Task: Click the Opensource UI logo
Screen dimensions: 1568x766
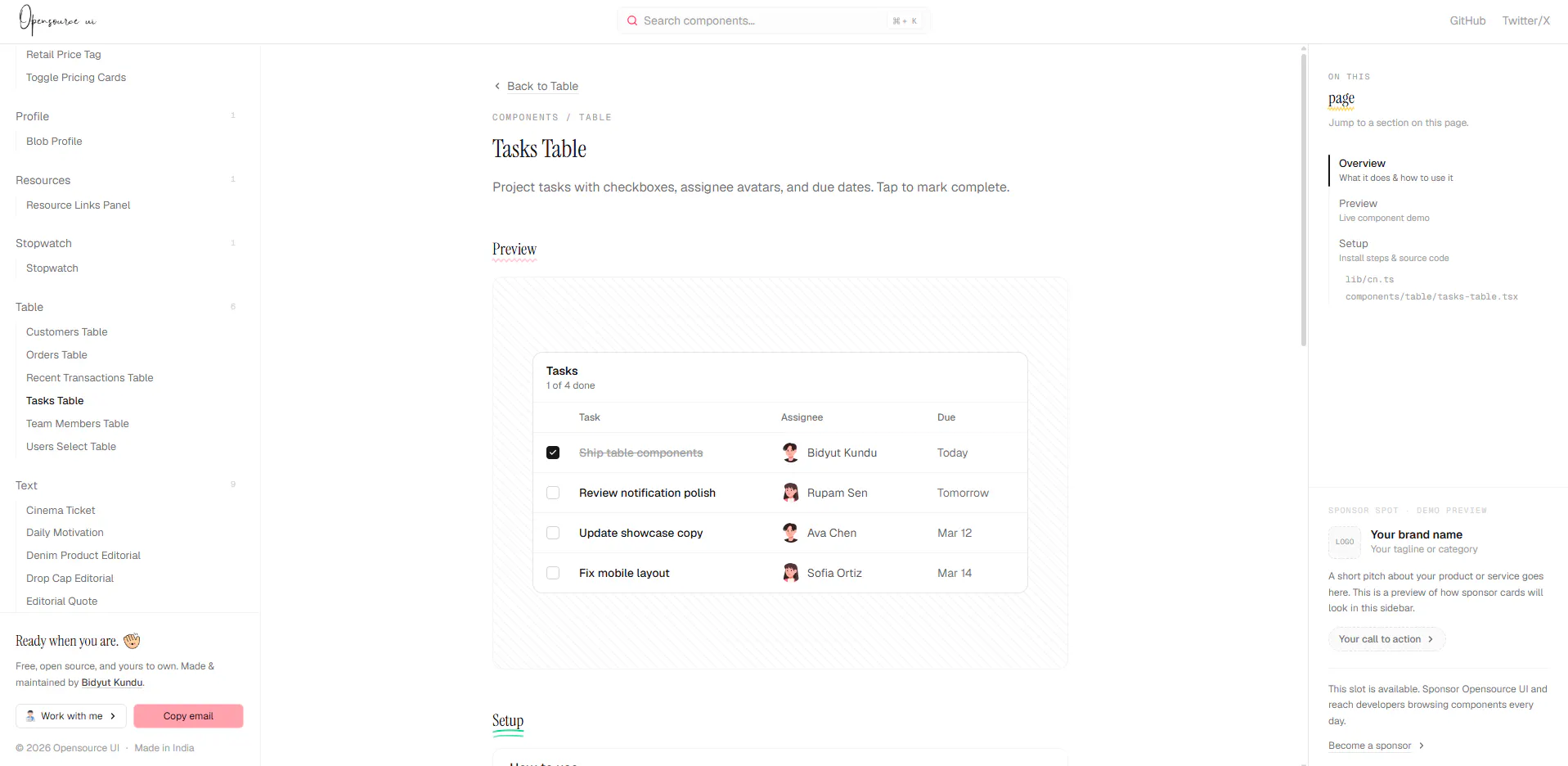Action: 57,20
